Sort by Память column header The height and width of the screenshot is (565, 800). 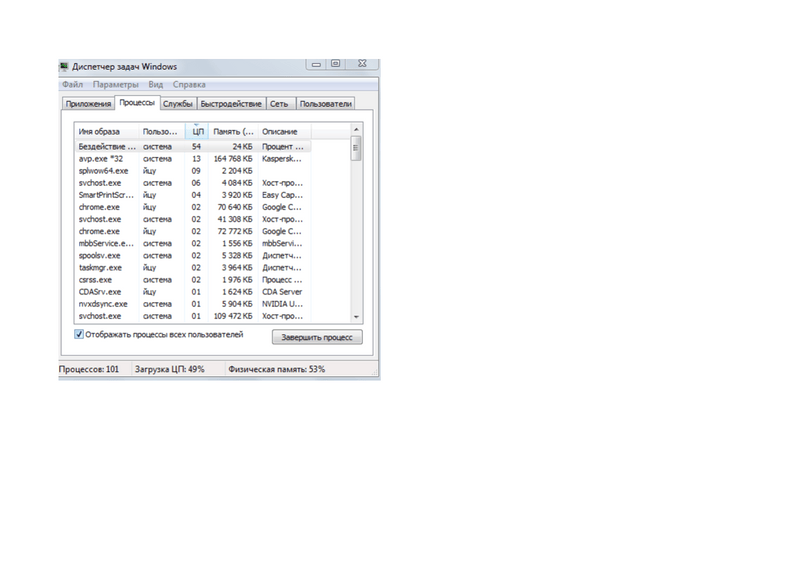[233, 132]
